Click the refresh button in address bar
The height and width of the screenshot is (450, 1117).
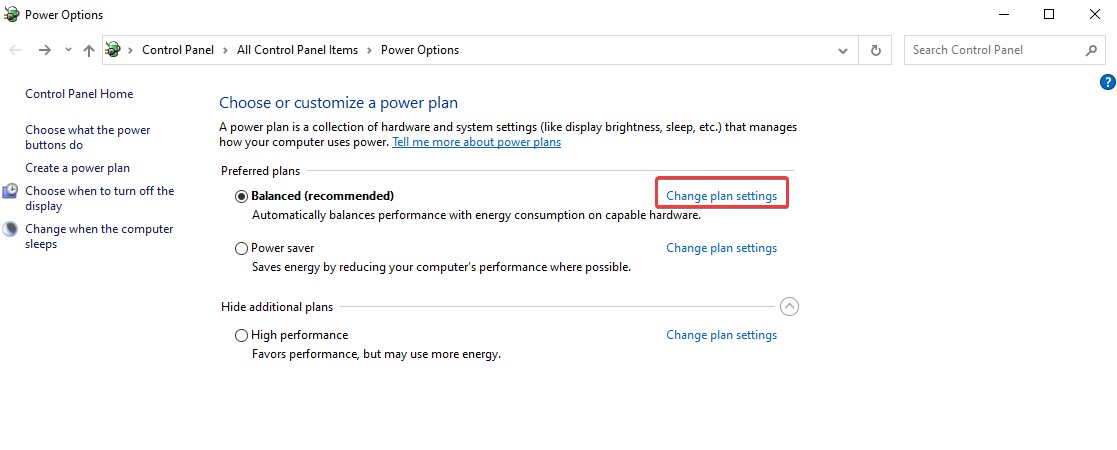coord(876,50)
